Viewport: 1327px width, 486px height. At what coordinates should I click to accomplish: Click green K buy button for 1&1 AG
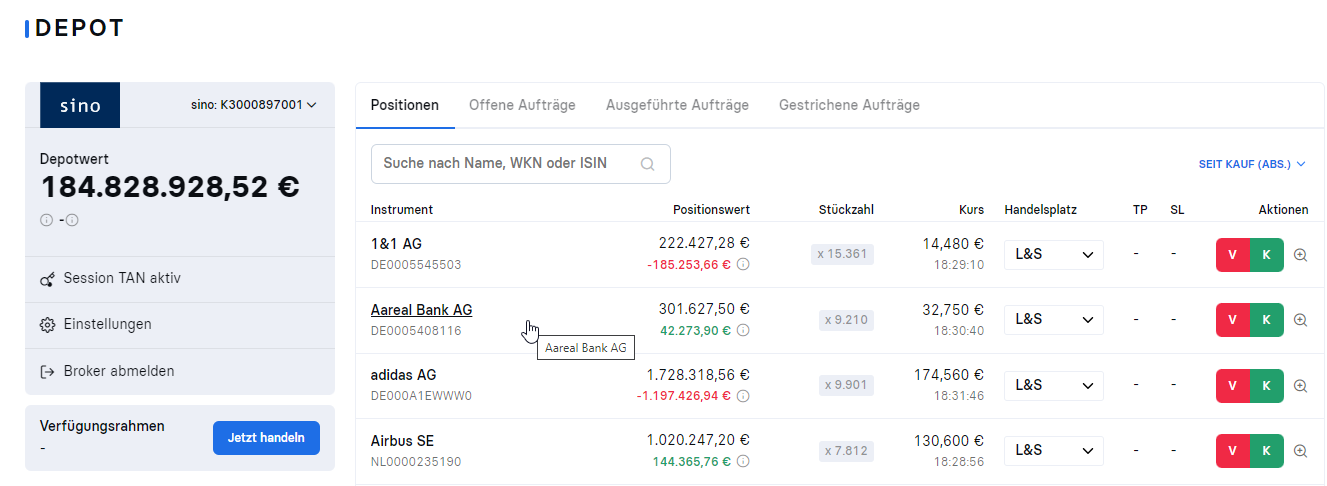point(1267,255)
